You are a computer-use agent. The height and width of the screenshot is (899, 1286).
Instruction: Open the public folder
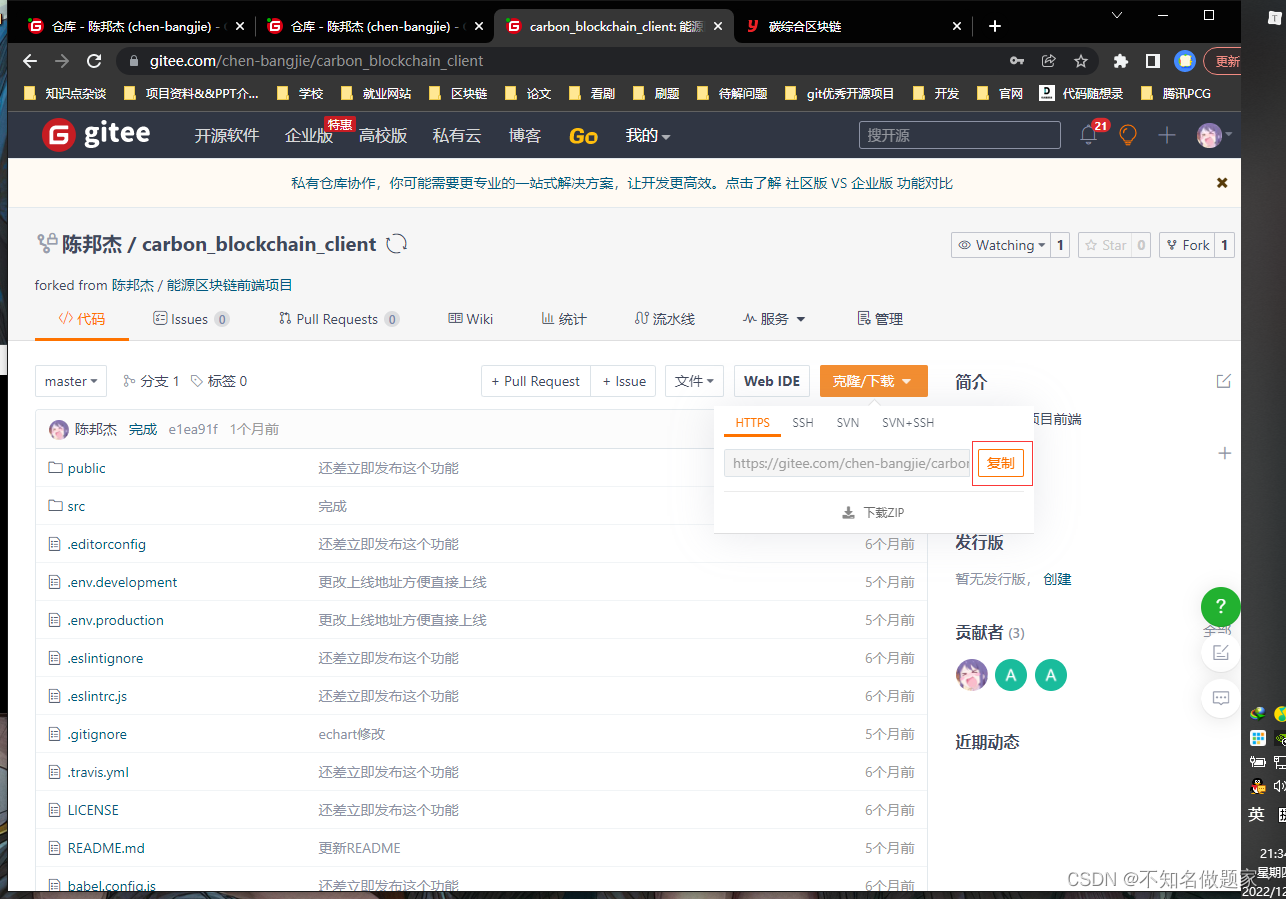point(86,468)
